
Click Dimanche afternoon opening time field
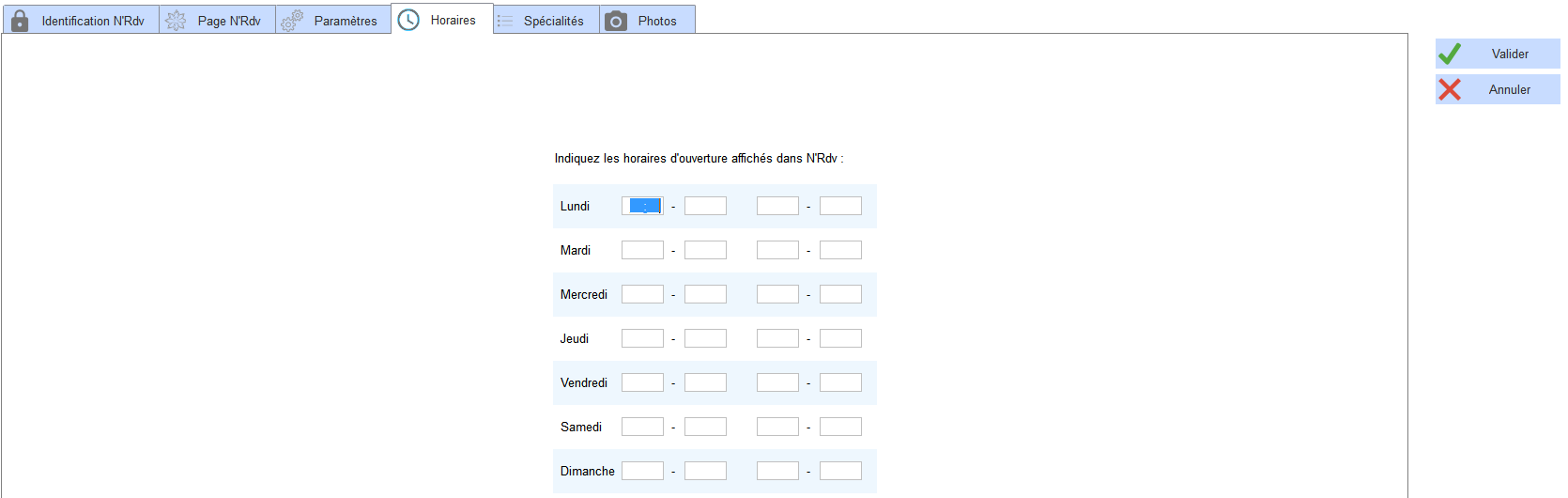pos(777,471)
